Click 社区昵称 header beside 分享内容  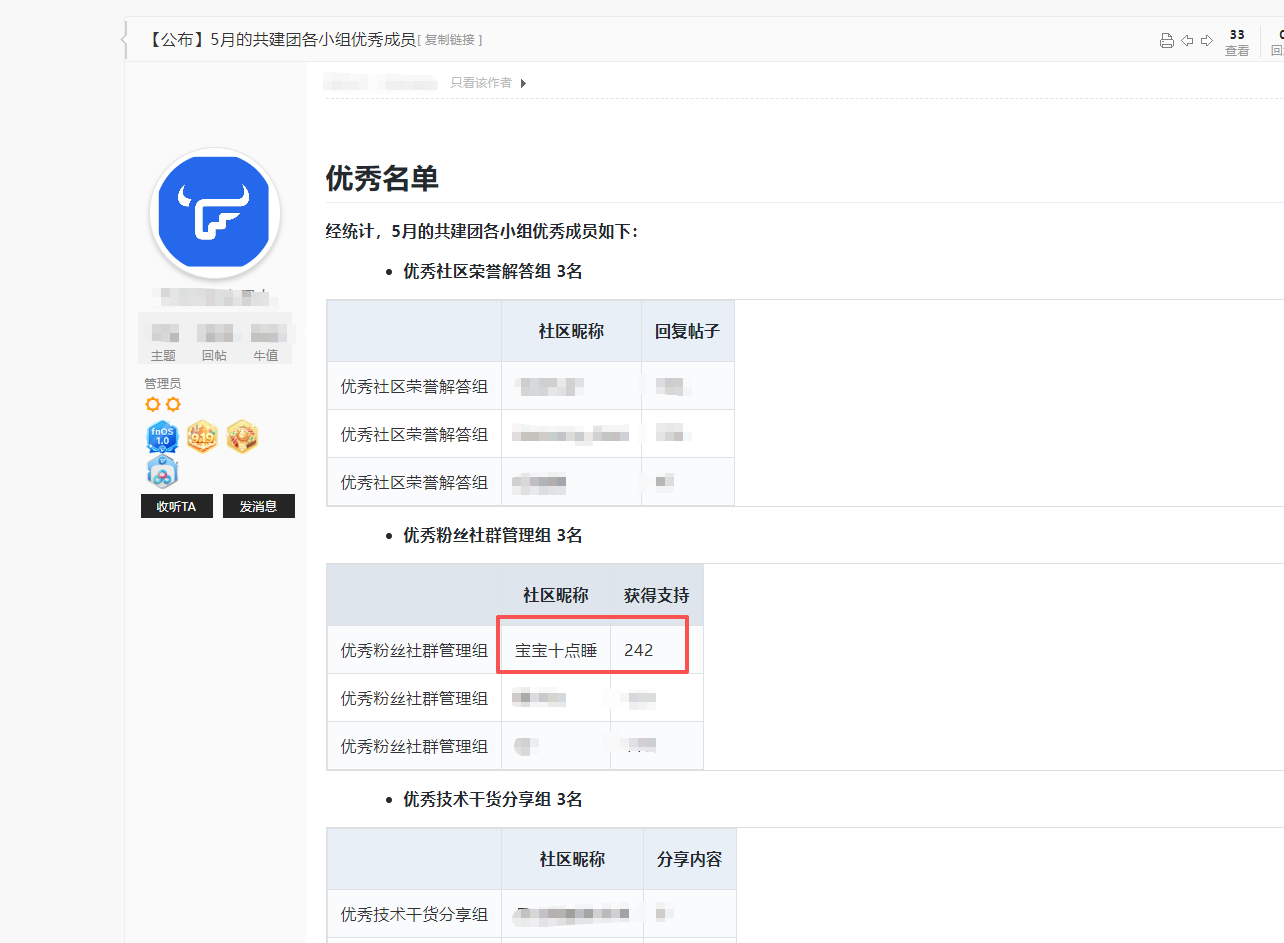[573, 859]
